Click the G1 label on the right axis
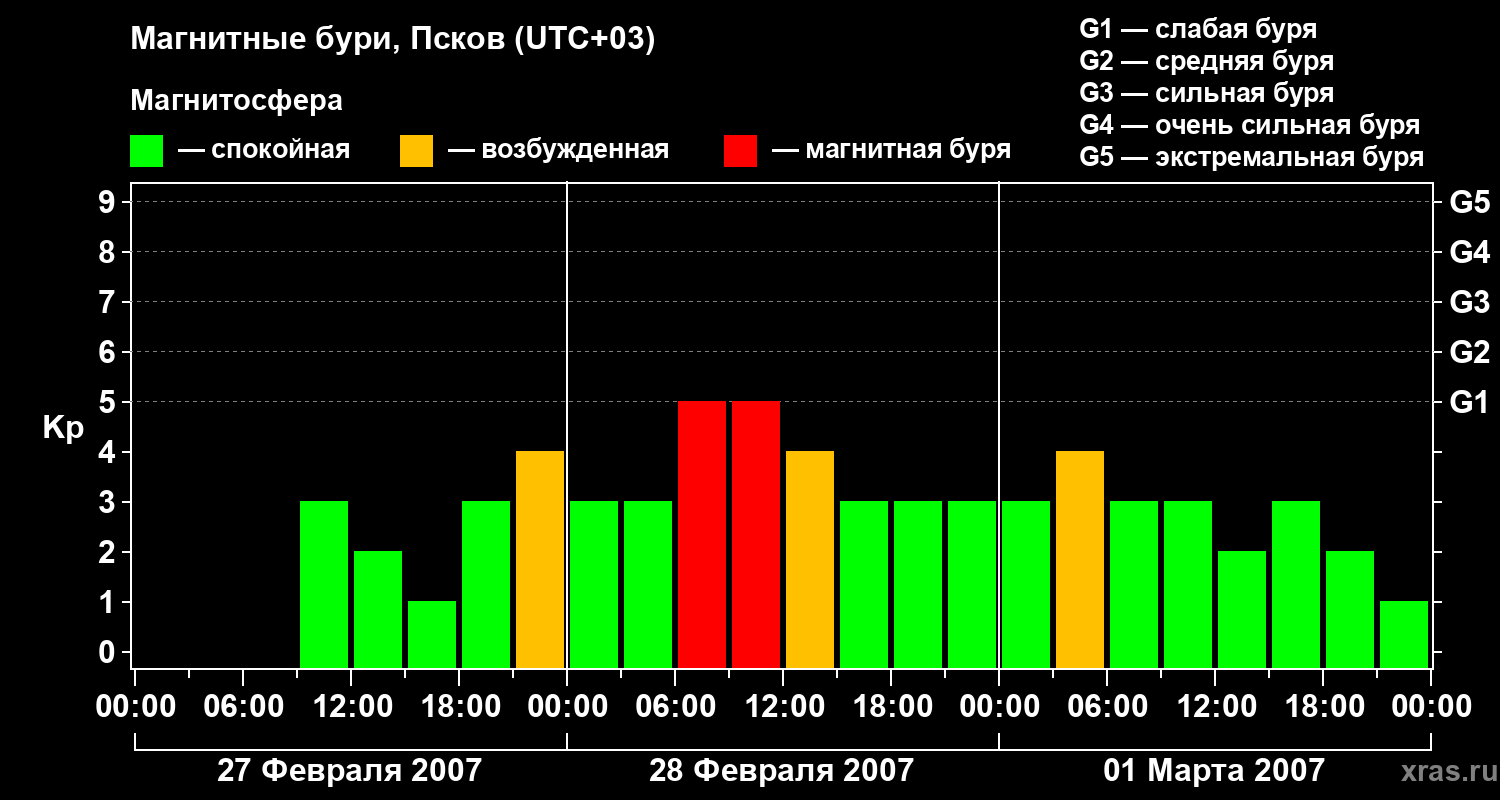 pos(1470,402)
